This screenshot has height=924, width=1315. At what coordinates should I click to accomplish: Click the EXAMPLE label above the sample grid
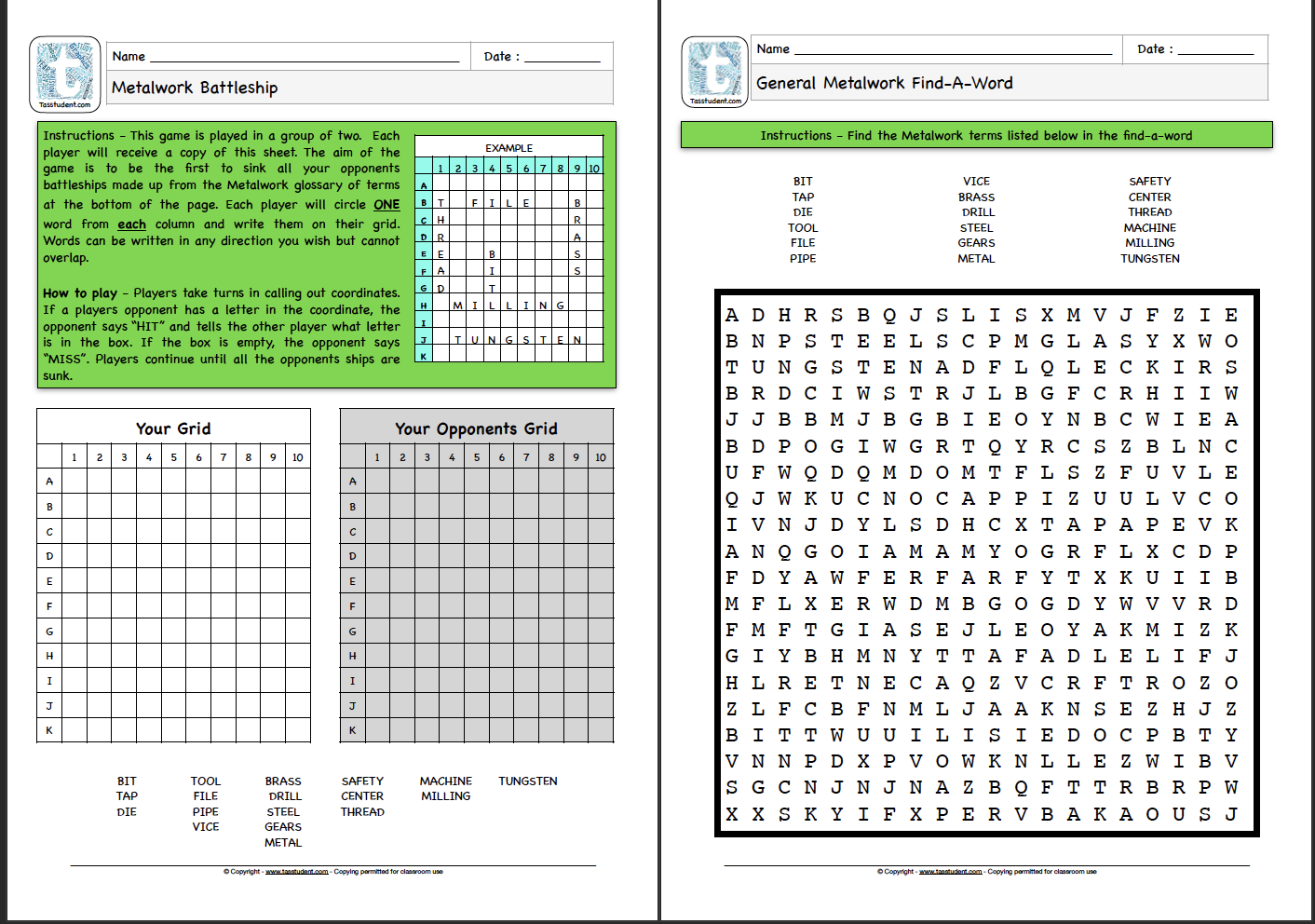(508, 147)
